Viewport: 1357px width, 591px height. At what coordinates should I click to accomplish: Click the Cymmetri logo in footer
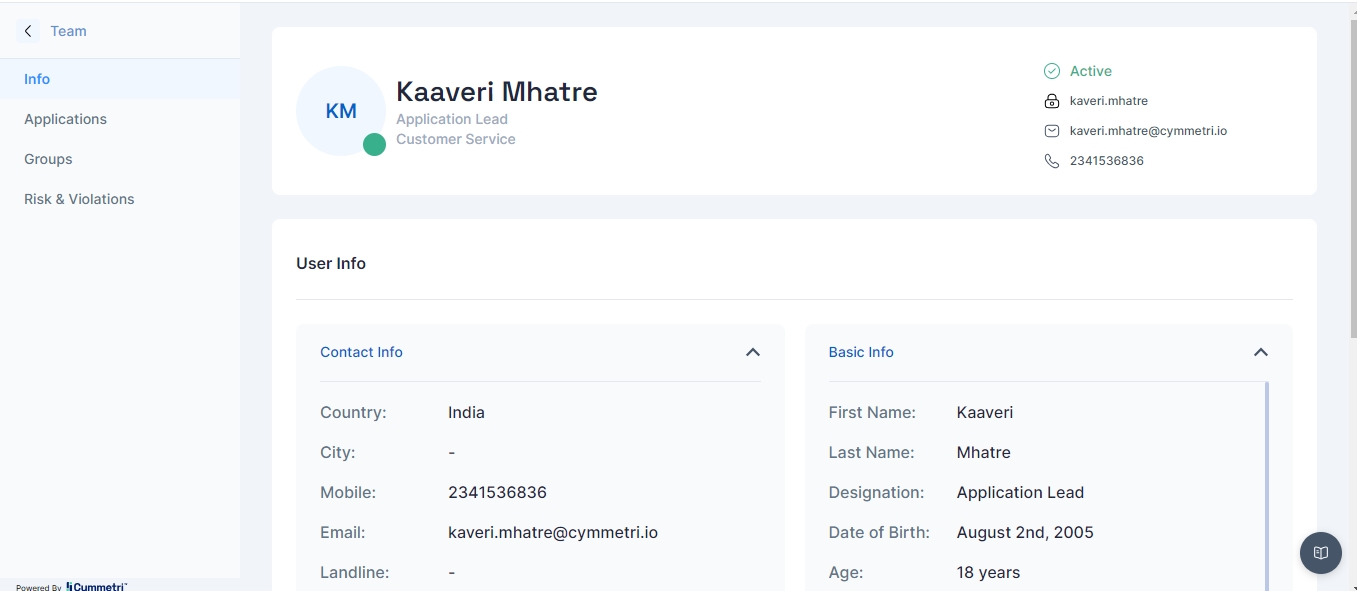97,586
